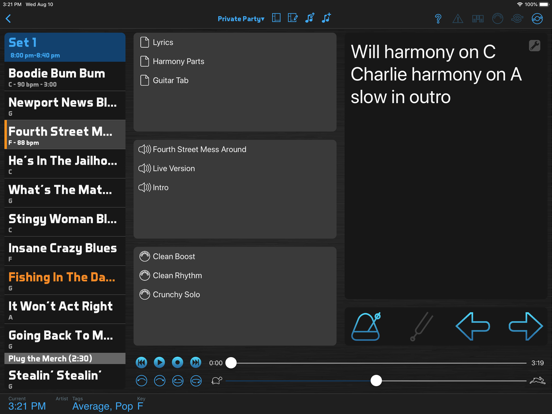
Task: Start recording with the record button
Action: (x=177, y=362)
